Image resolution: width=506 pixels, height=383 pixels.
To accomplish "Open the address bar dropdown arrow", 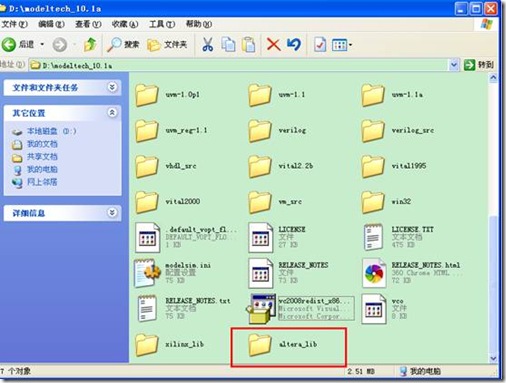I will tap(453, 65).
